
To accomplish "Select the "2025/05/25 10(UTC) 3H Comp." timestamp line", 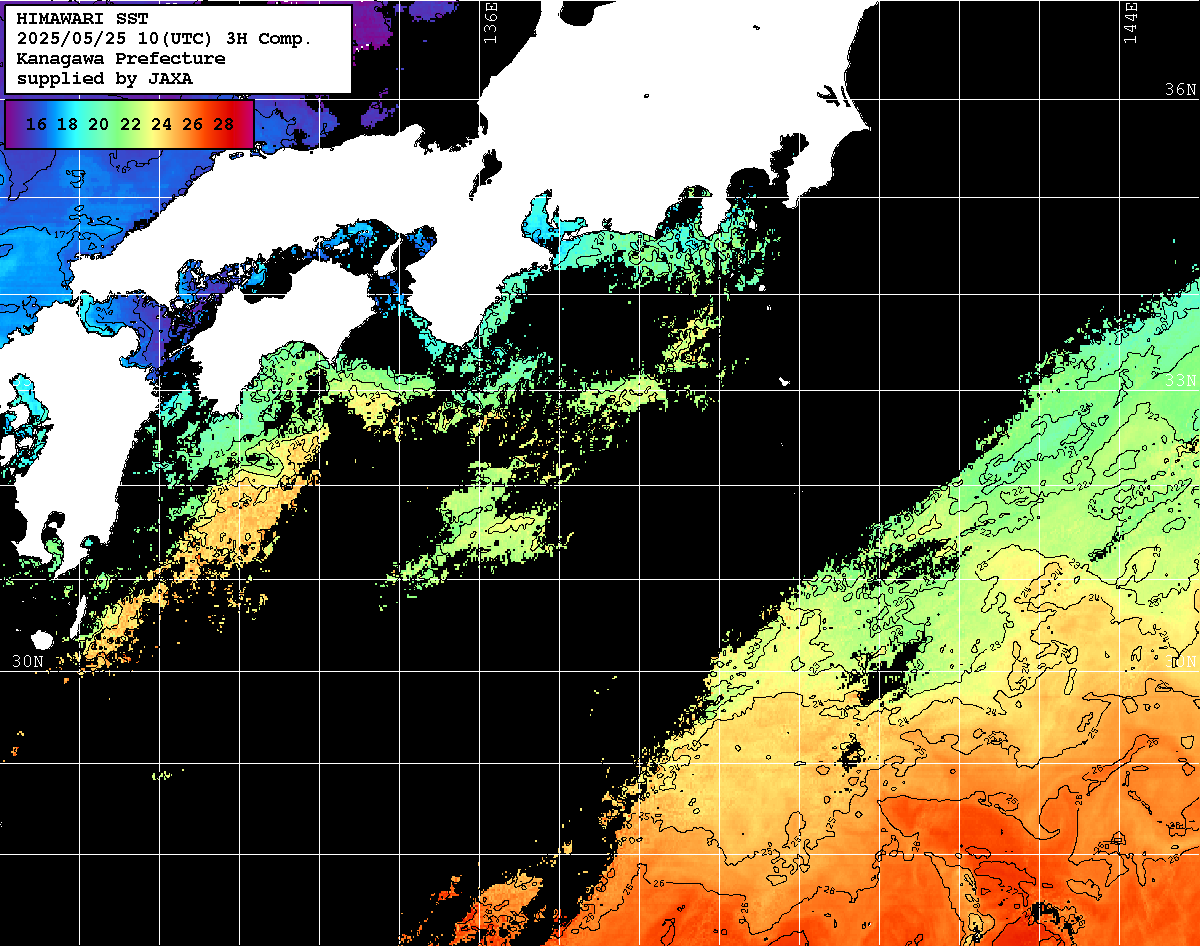I will pyautogui.click(x=165, y=39).
